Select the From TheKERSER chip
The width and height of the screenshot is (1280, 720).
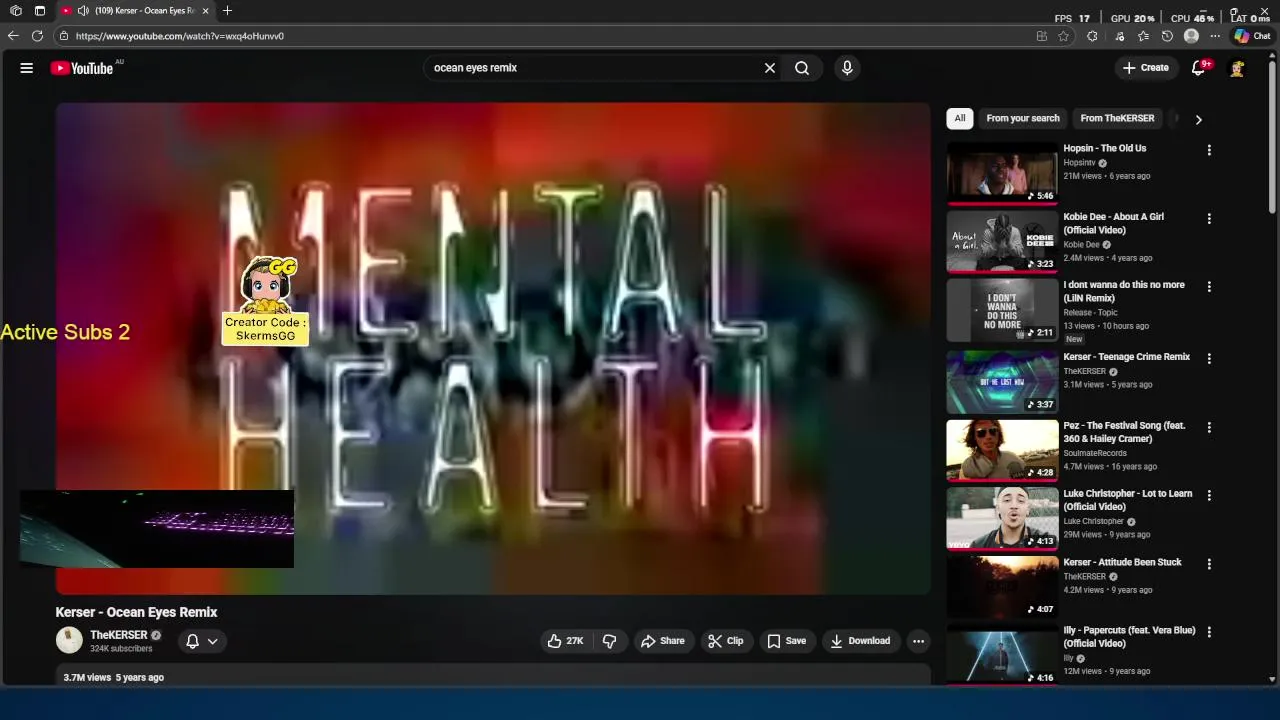tap(1117, 118)
